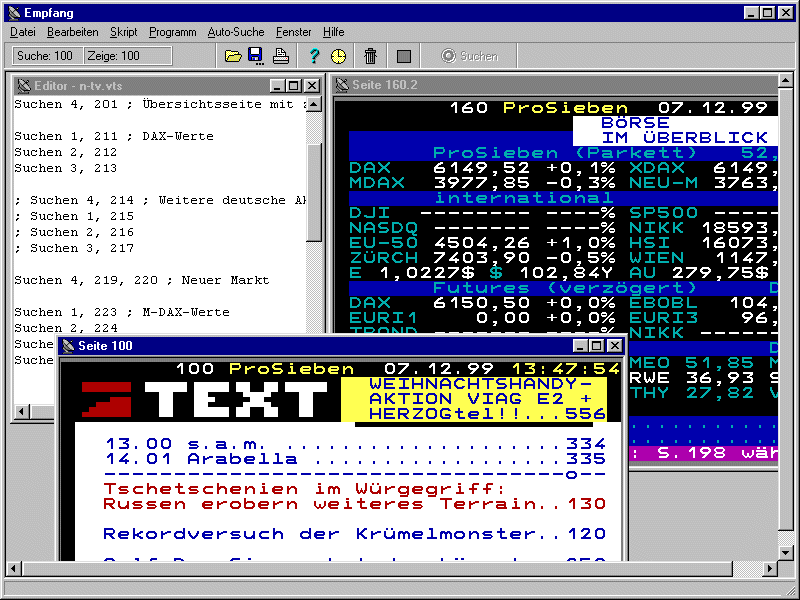This screenshot has height=600, width=800.
Task: Click teletext entry 's.a.m. 334'
Action: (x=355, y=444)
